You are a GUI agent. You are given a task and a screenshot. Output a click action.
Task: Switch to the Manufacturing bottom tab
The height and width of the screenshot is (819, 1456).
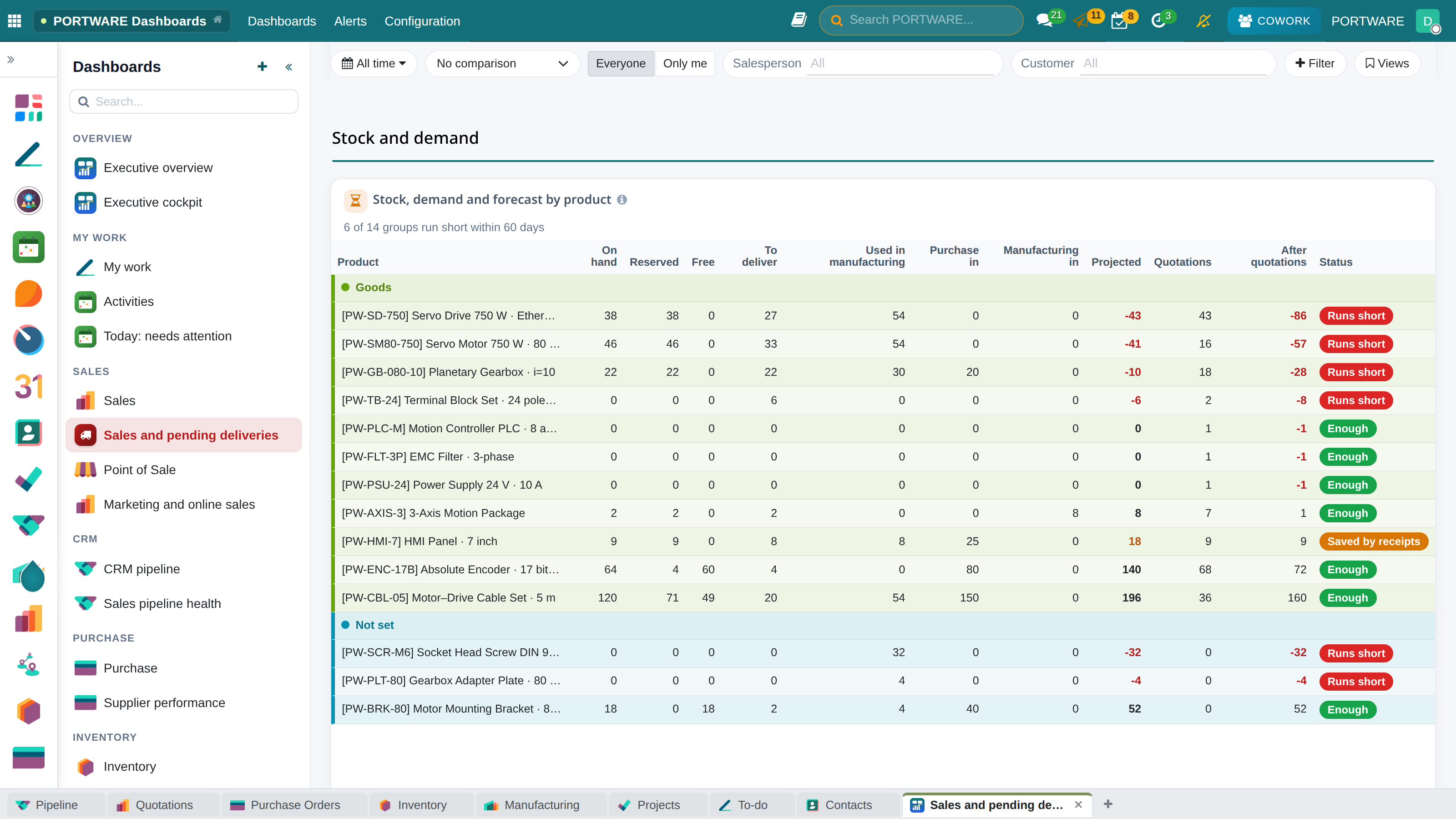(x=541, y=805)
